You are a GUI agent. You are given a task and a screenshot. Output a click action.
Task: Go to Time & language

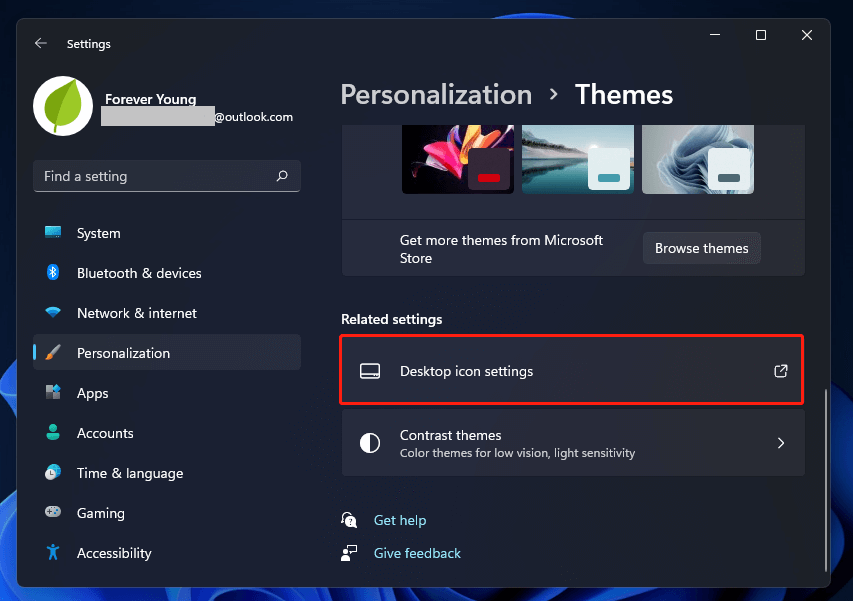click(x=129, y=473)
